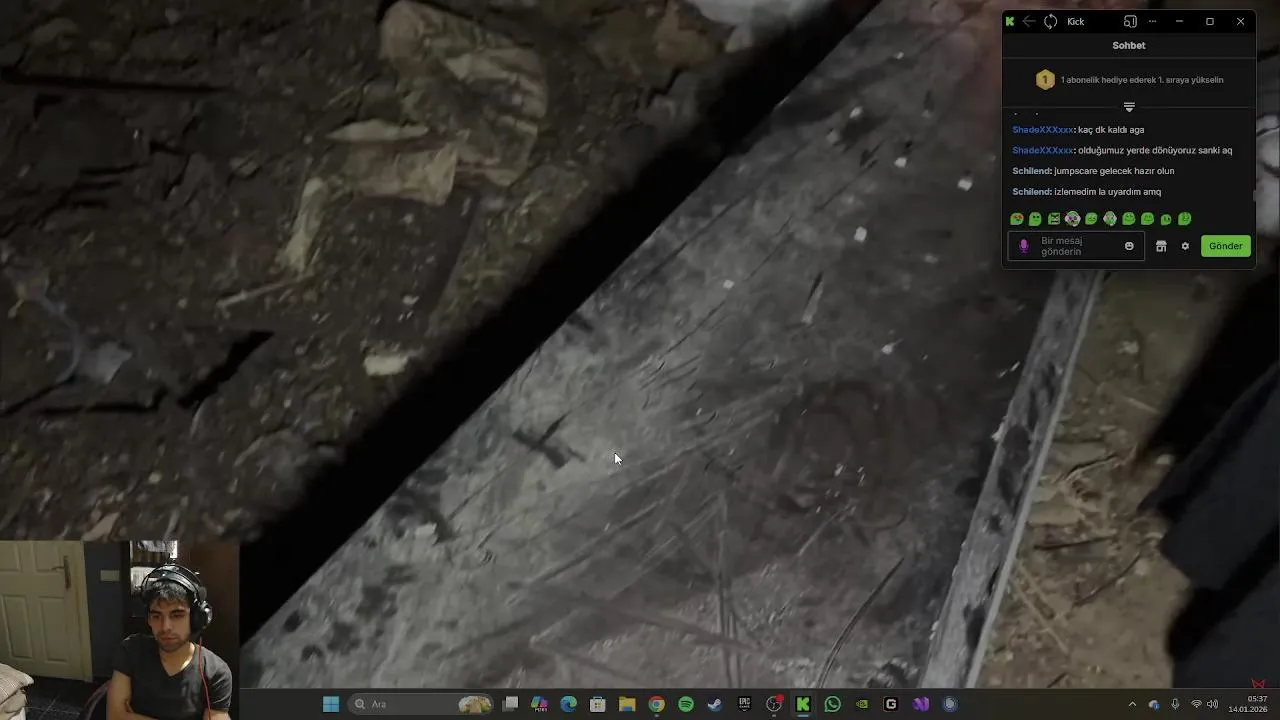Open Schilend's profile on the 'jumpscare gelecek' message
This screenshot has height=720, width=1280.
click(1031, 171)
